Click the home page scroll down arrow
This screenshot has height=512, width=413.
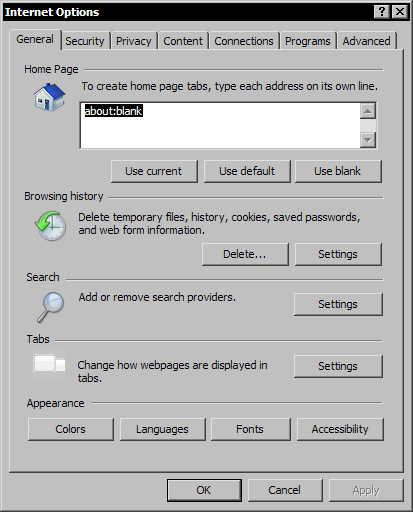368,140
